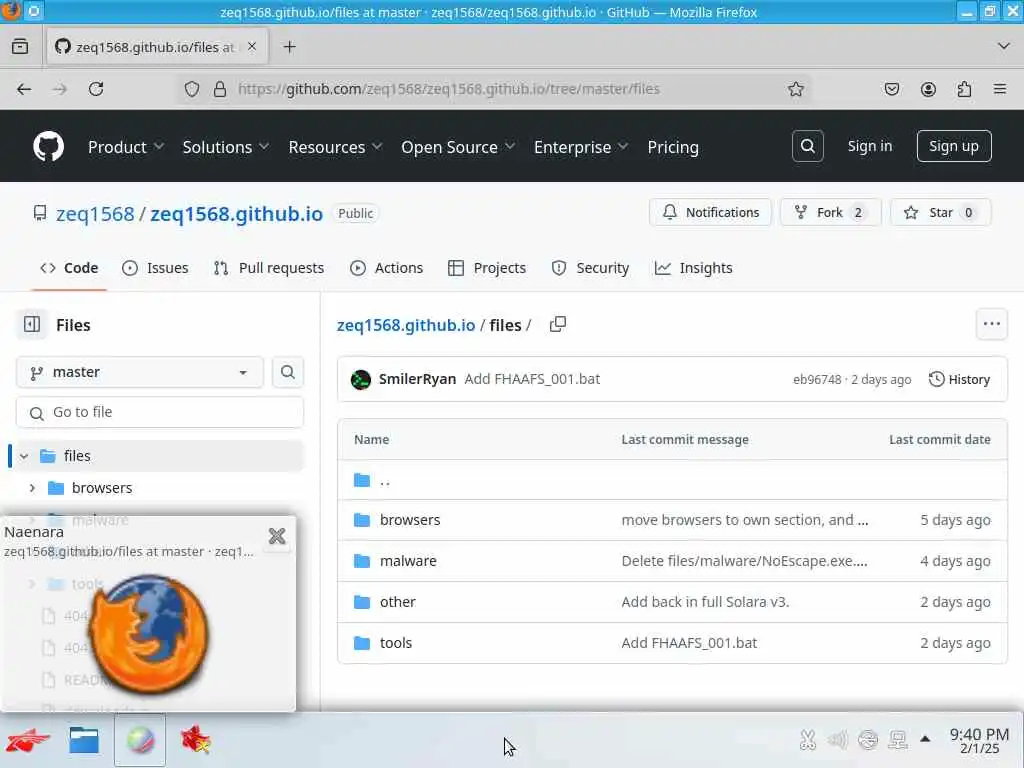Open the recent tabs view icon in the tab bar
This screenshot has width=1024, height=768.
point(20,47)
